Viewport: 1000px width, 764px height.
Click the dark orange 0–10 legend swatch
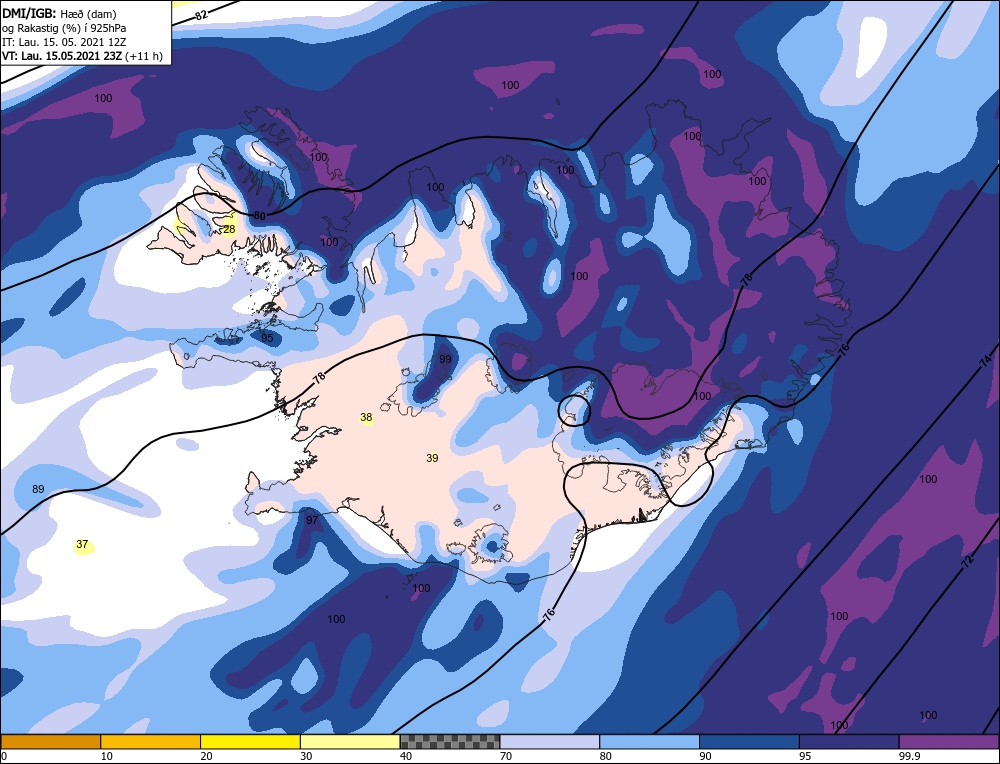click(50, 741)
